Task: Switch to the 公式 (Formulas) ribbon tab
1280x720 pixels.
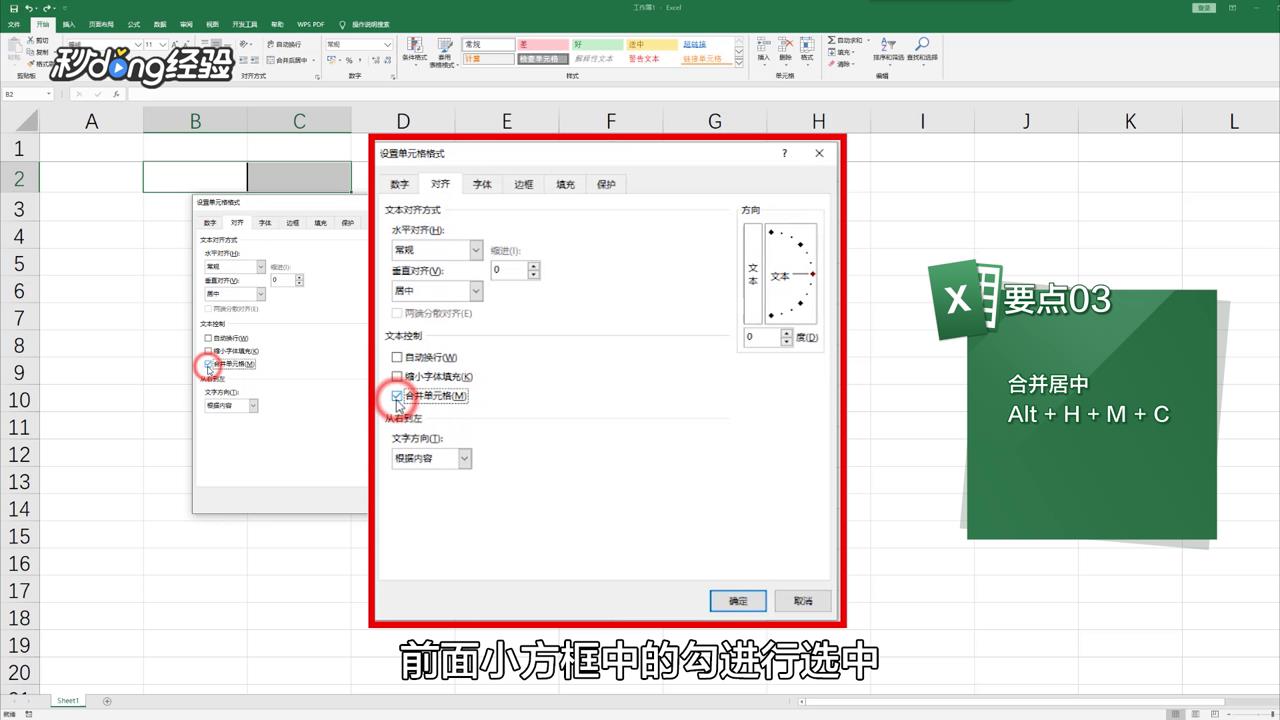Action: point(133,24)
